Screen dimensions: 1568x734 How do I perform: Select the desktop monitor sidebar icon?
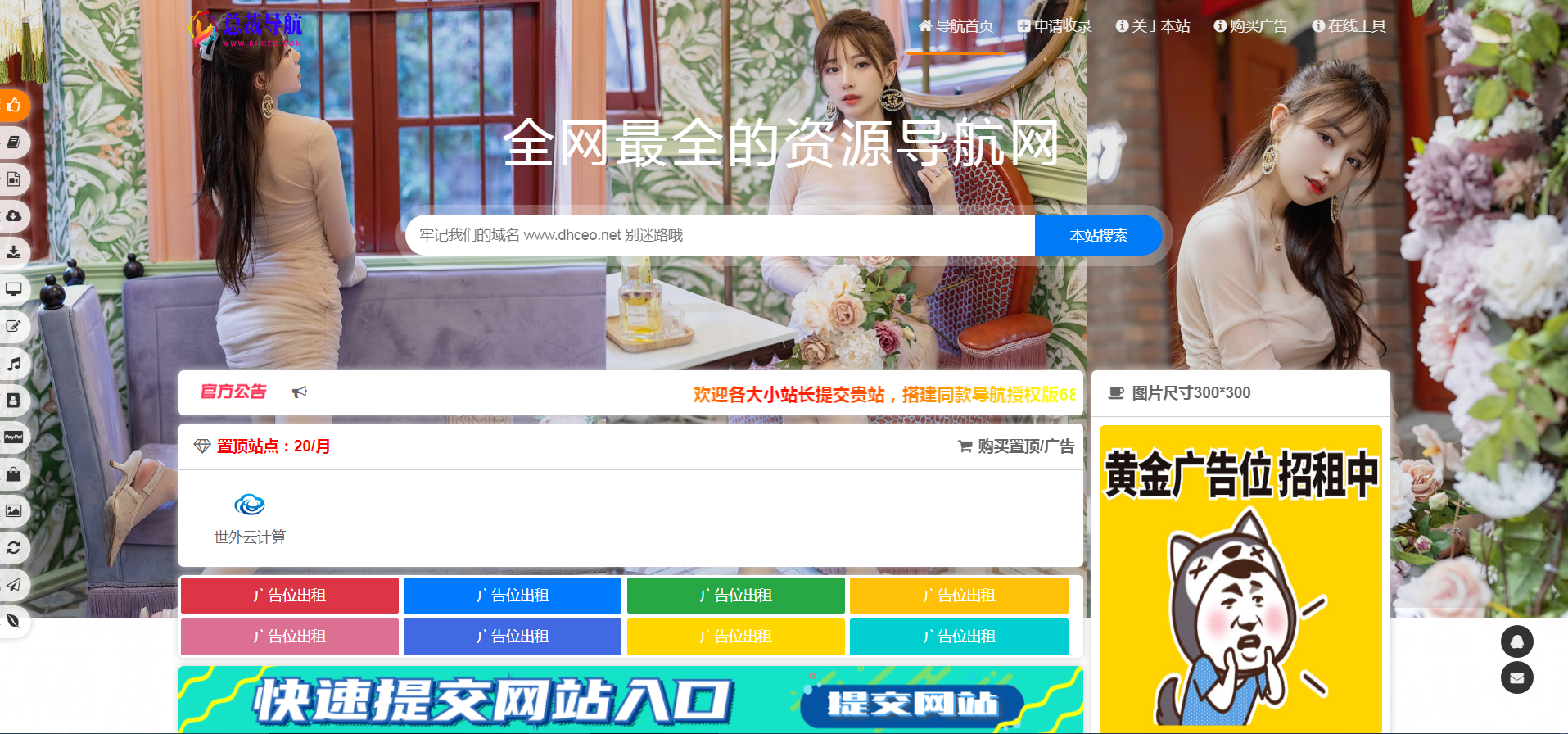pos(14,290)
